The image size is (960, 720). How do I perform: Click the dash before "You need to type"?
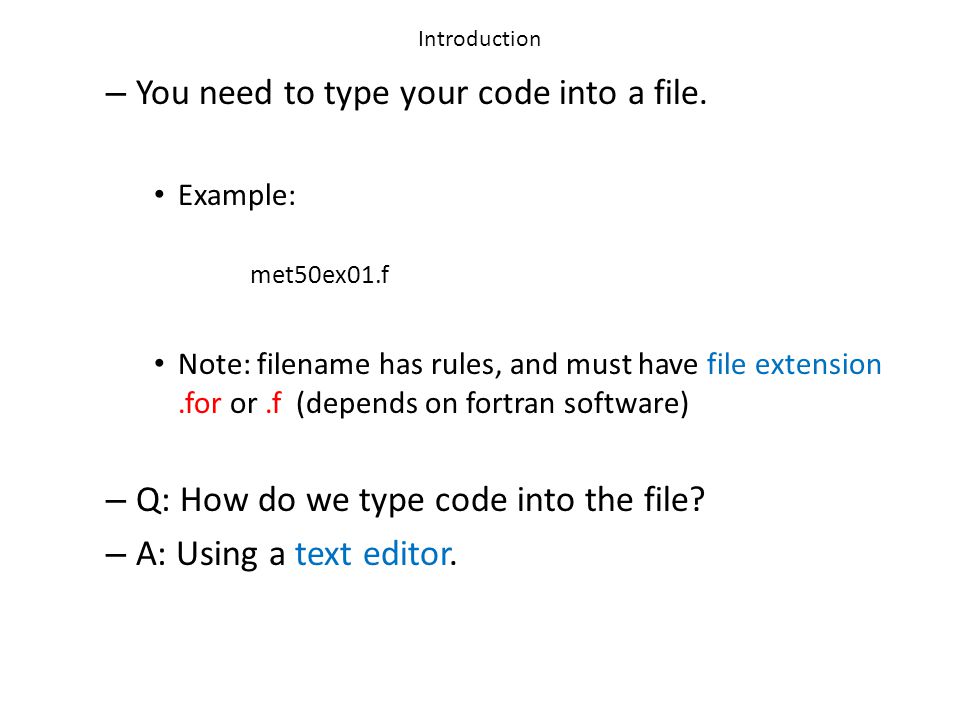pyautogui.click(x=116, y=94)
